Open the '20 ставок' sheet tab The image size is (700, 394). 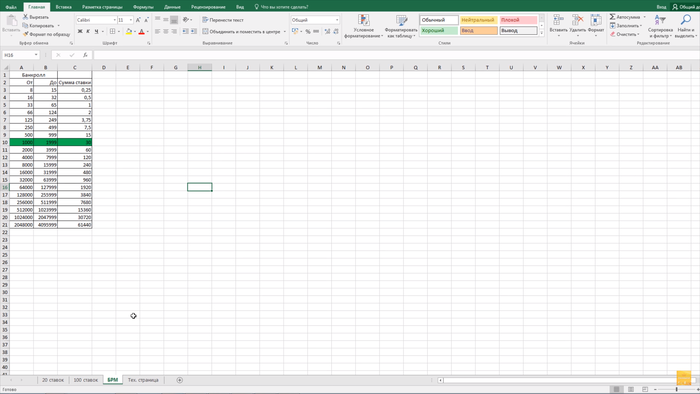(53, 380)
